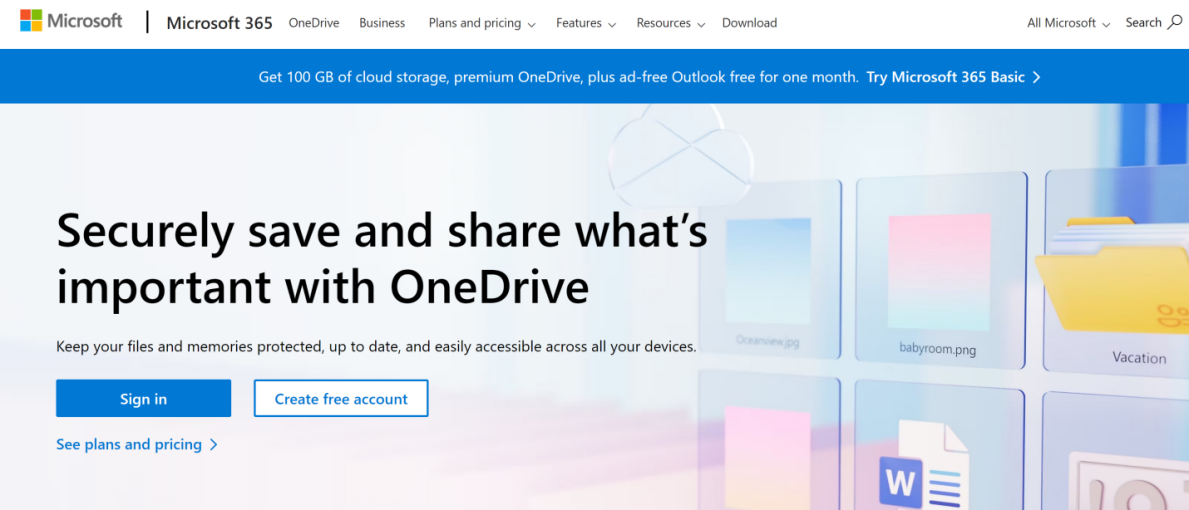Open the Microsoft 365 home link
Viewport: 1189px width, 510px height.
pyautogui.click(x=219, y=23)
